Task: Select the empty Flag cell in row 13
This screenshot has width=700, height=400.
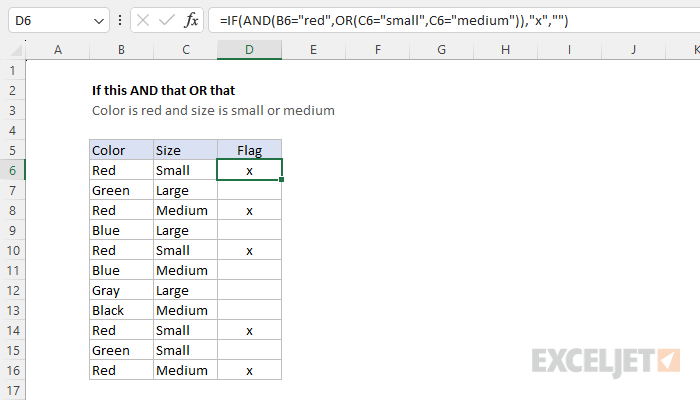Action: [x=249, y=310]
